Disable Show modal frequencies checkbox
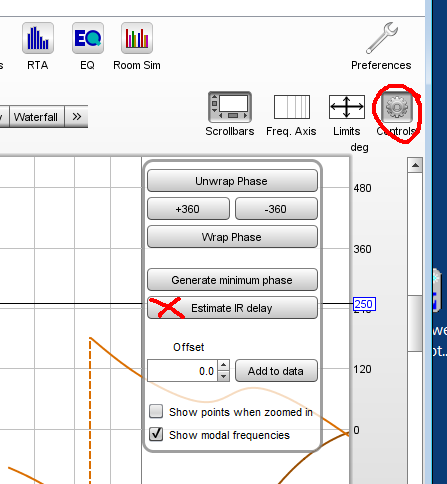 click(156, 434)
